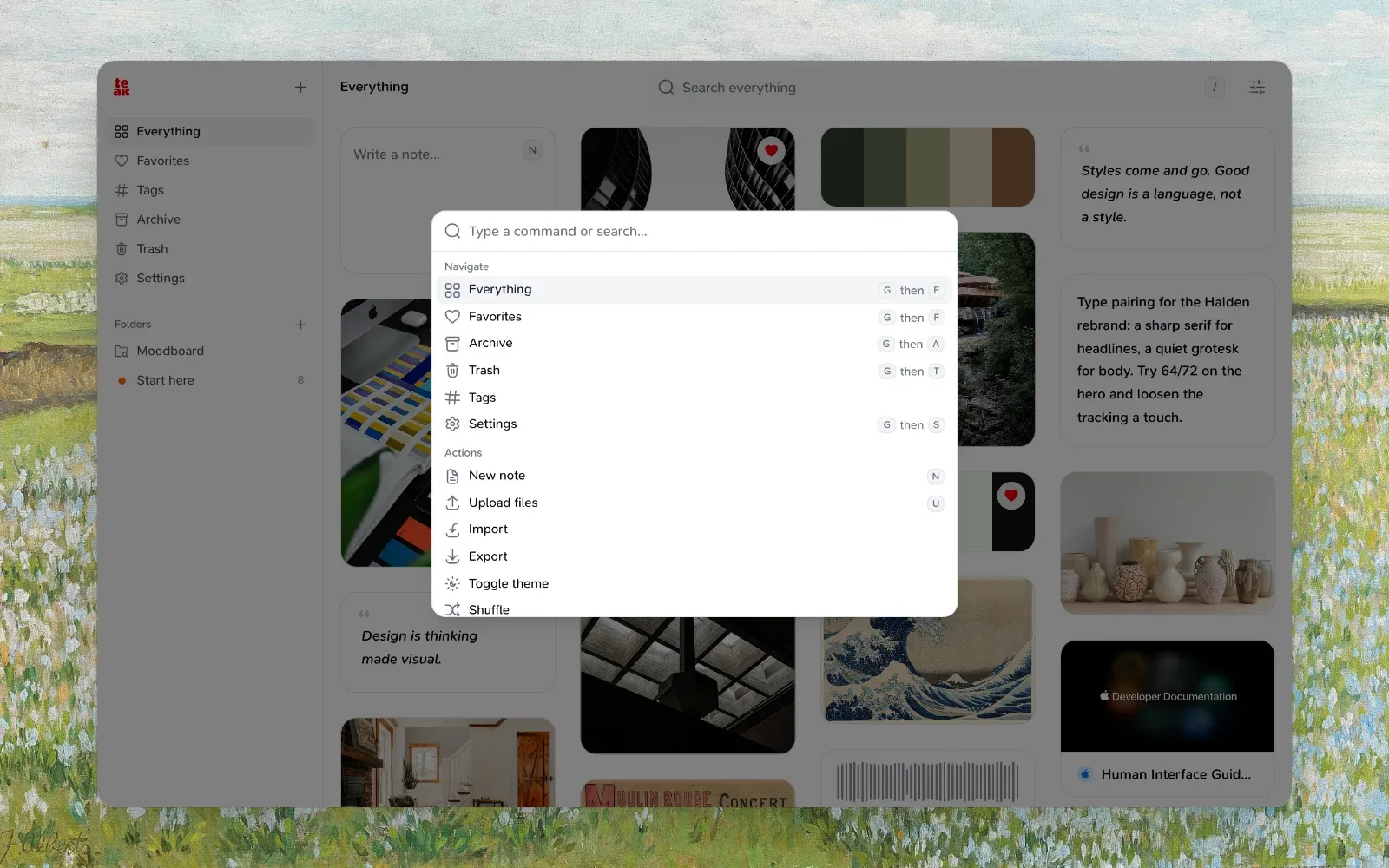1389x868 pixels.
Task: Click the hash icon beside Tags in sidebar
Action: click(122, 190)
